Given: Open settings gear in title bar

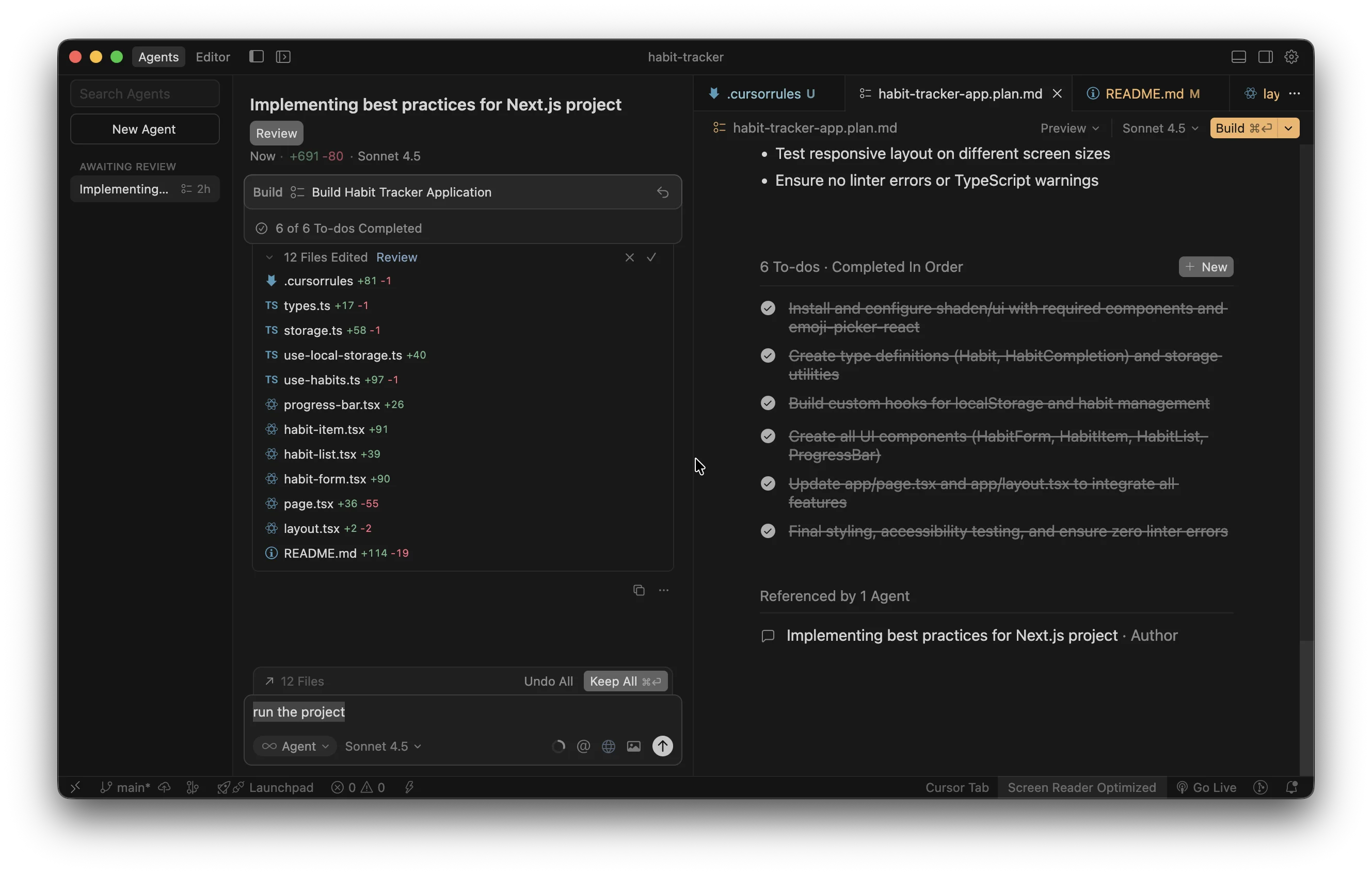Looking at the screenshot, I should (x=1291, y=56).
